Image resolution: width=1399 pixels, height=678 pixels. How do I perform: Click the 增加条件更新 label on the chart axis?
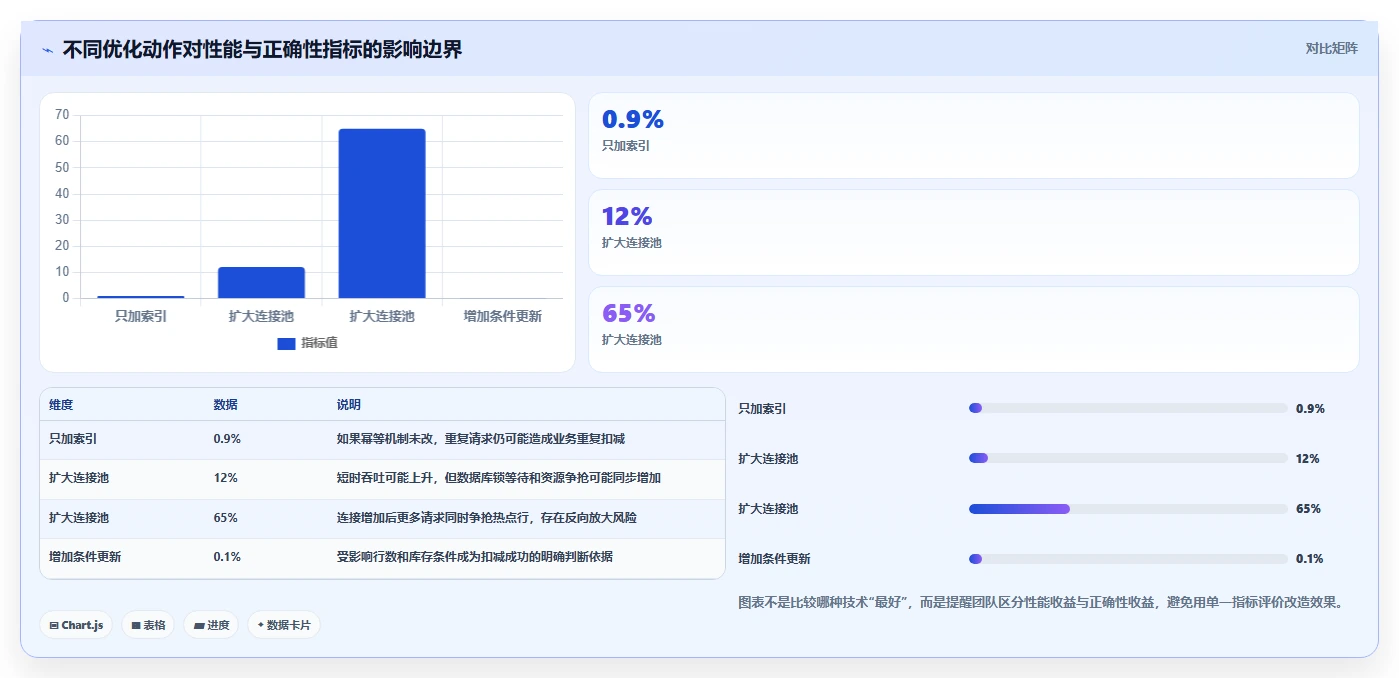[503, 316]
